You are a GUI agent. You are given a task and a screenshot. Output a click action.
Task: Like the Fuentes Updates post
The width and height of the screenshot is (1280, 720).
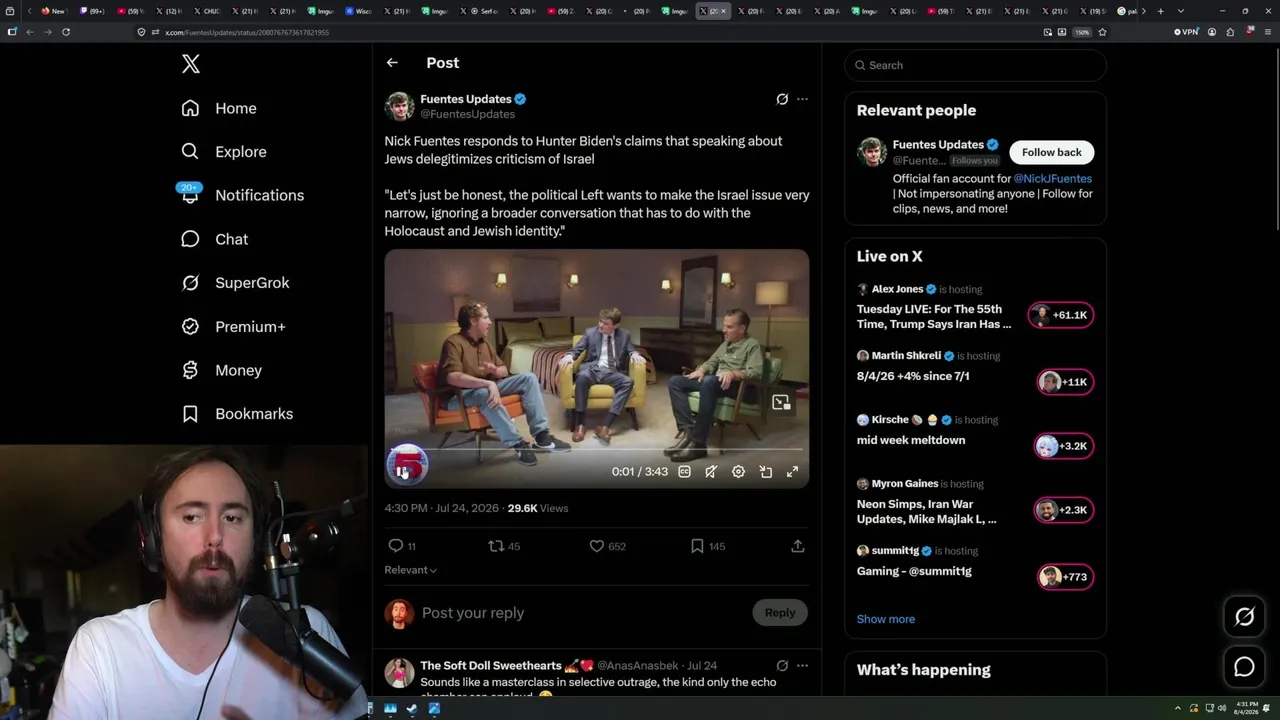(x=597, y=546)
